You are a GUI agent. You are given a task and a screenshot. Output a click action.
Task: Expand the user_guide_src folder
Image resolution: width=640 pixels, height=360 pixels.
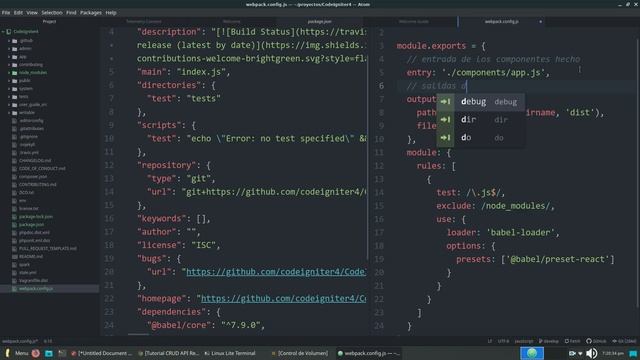pyautogui.click(x=9, y=104)
